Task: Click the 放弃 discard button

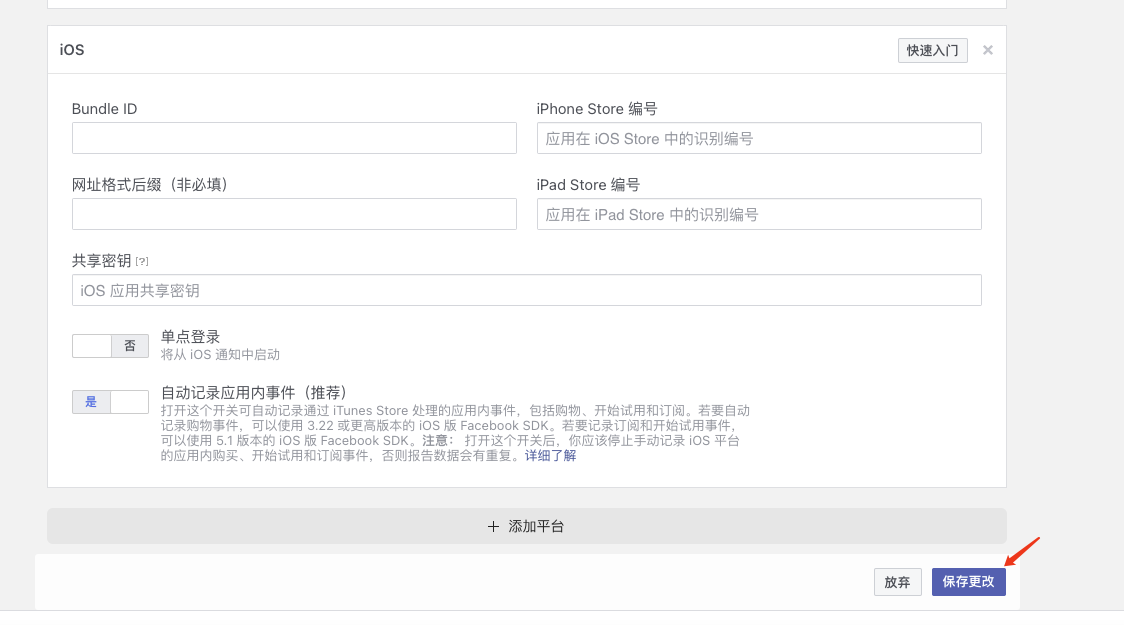Action: 897,582
